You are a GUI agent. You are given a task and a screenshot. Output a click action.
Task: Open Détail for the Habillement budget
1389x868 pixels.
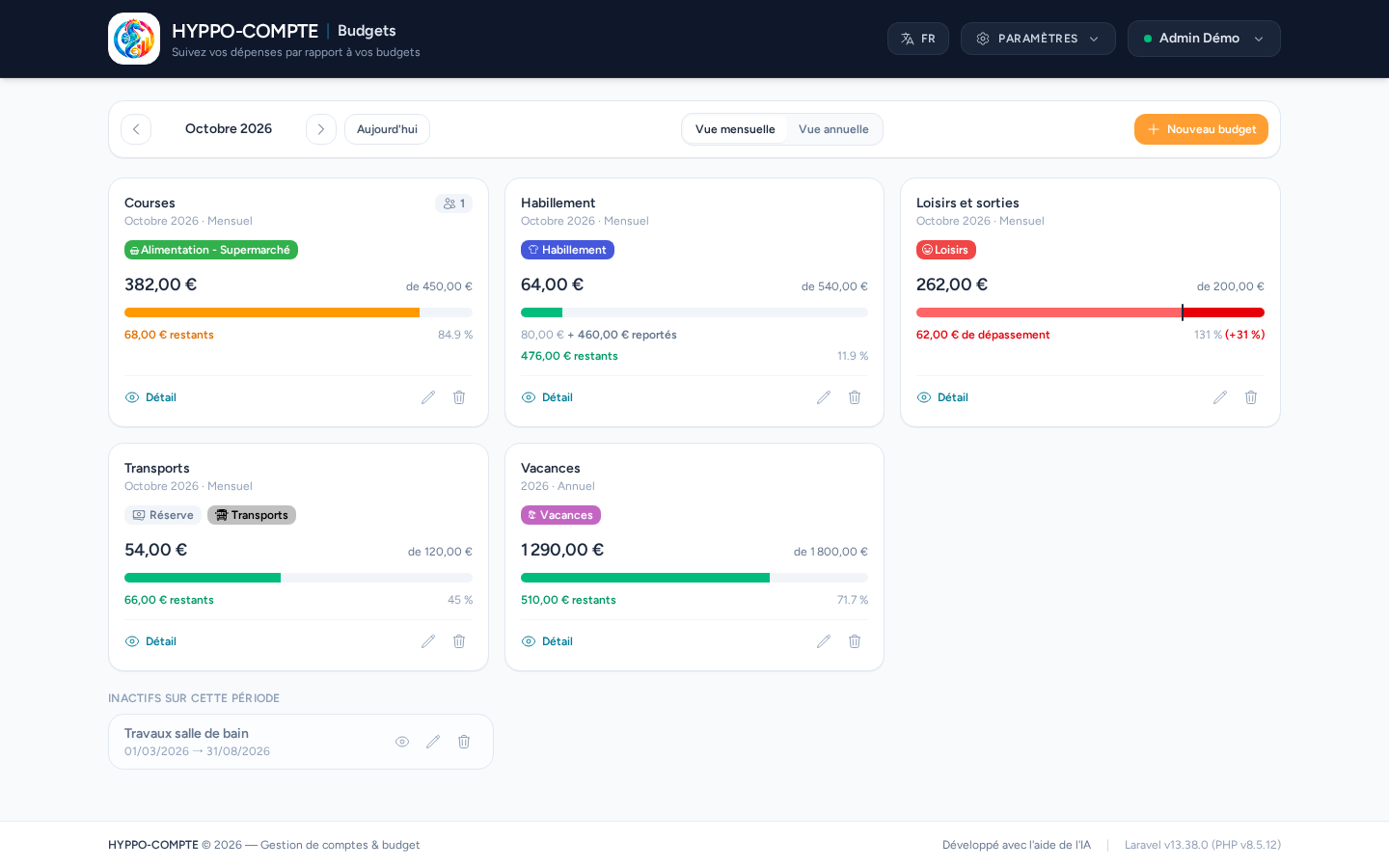(x=547, y=397)
